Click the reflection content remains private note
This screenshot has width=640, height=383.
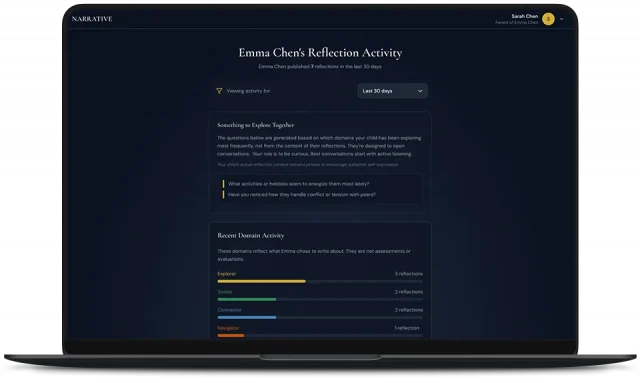308,165
